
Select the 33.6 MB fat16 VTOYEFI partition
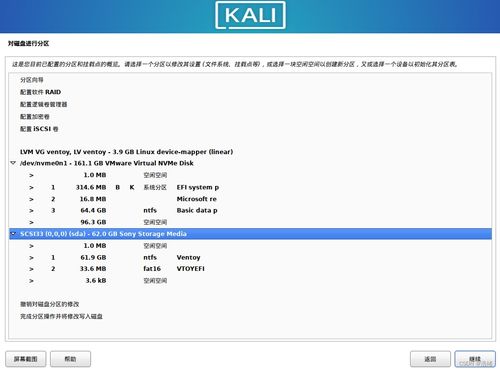pos(250,269)
